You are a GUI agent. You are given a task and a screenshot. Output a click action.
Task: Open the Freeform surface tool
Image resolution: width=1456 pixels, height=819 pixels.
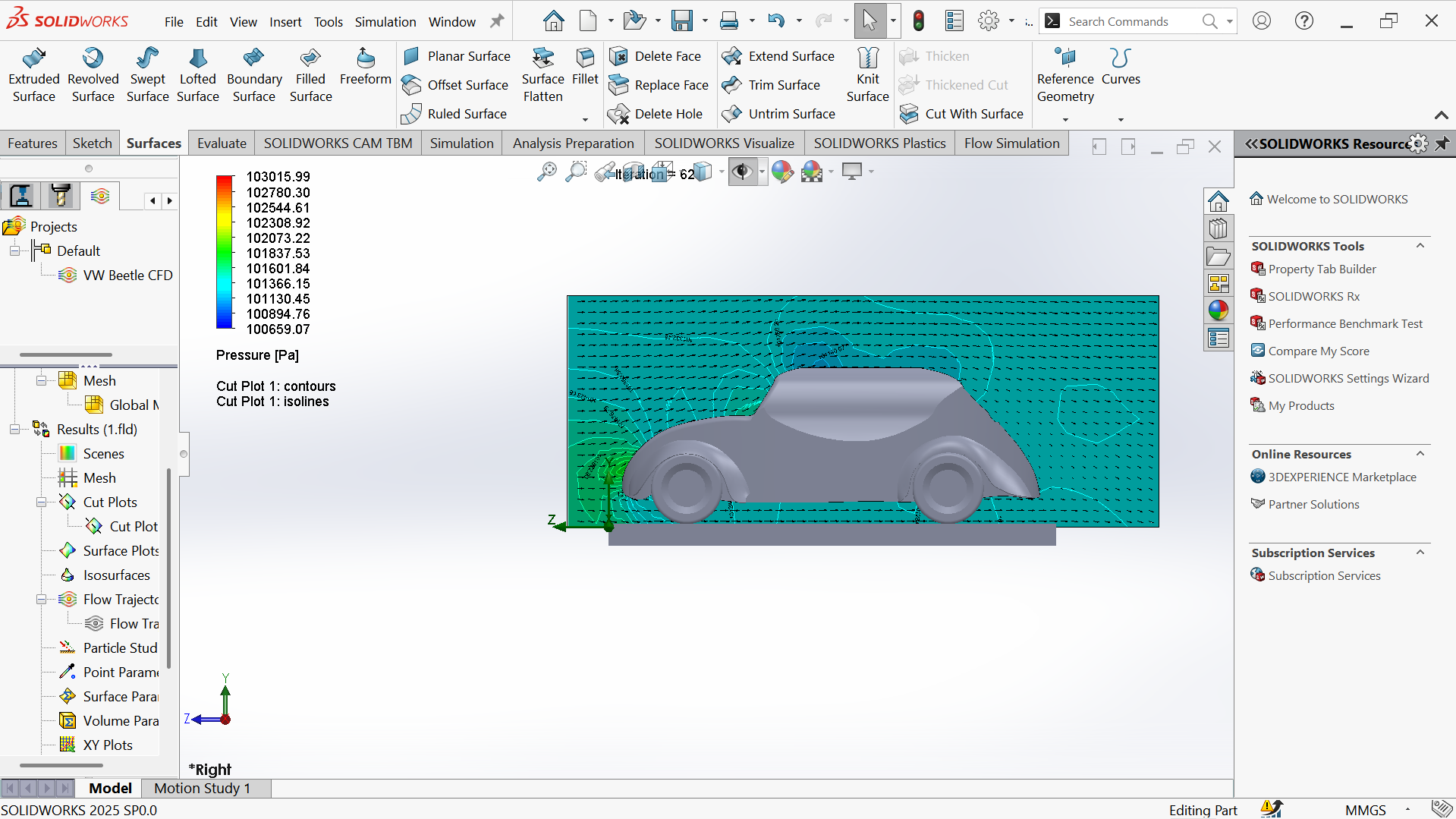point(365,68)
